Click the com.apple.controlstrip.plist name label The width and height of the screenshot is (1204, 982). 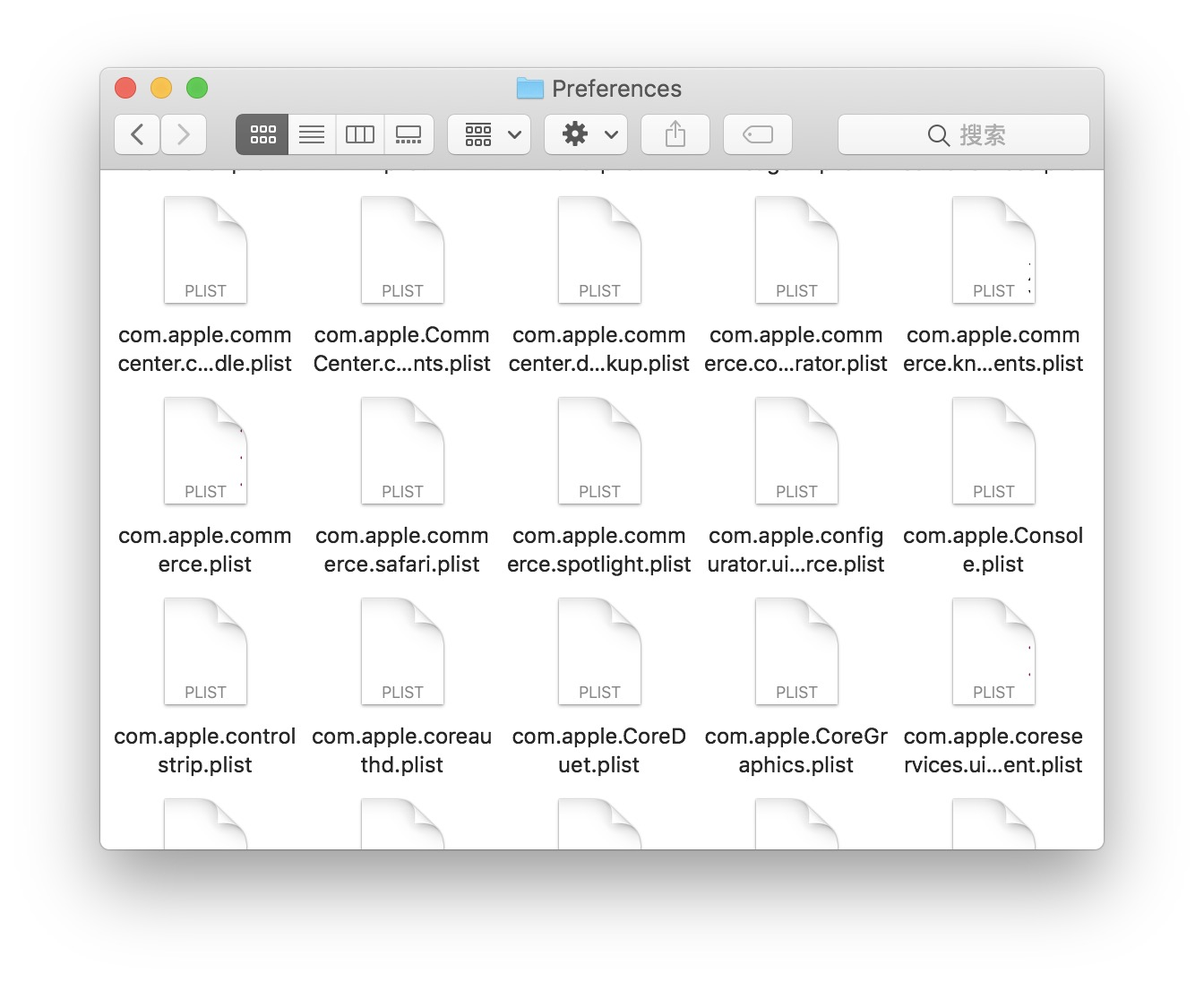click(x=205, y=751)
